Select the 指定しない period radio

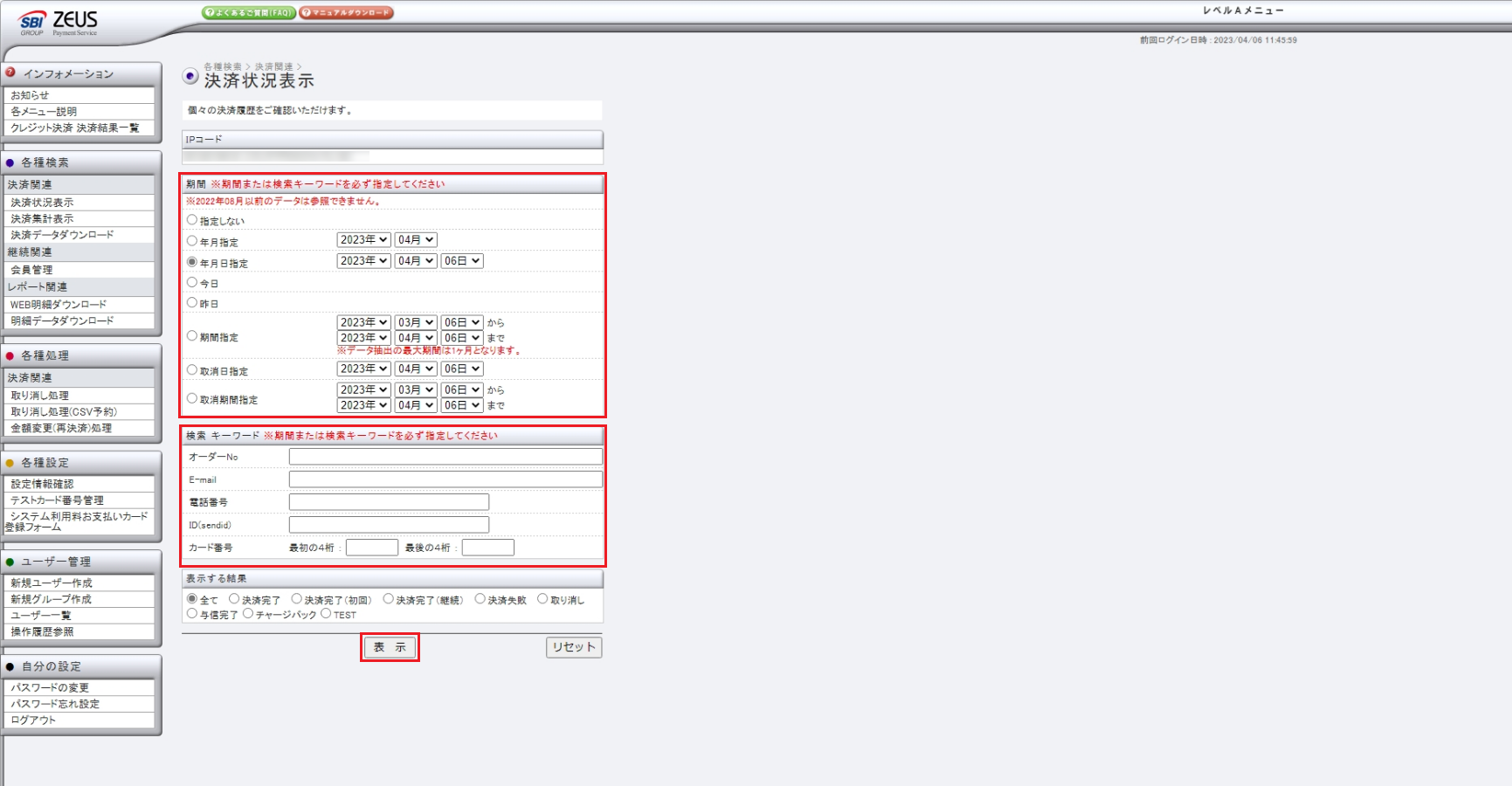[x=192, y=220]
